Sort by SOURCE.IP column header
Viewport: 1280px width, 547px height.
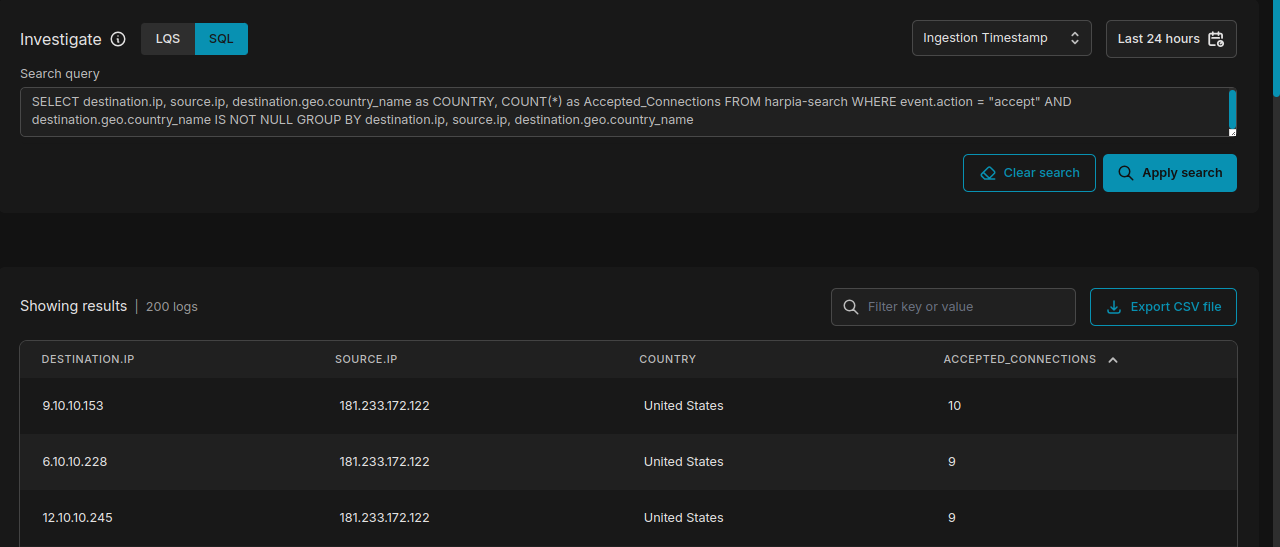[x=366, y=359]
